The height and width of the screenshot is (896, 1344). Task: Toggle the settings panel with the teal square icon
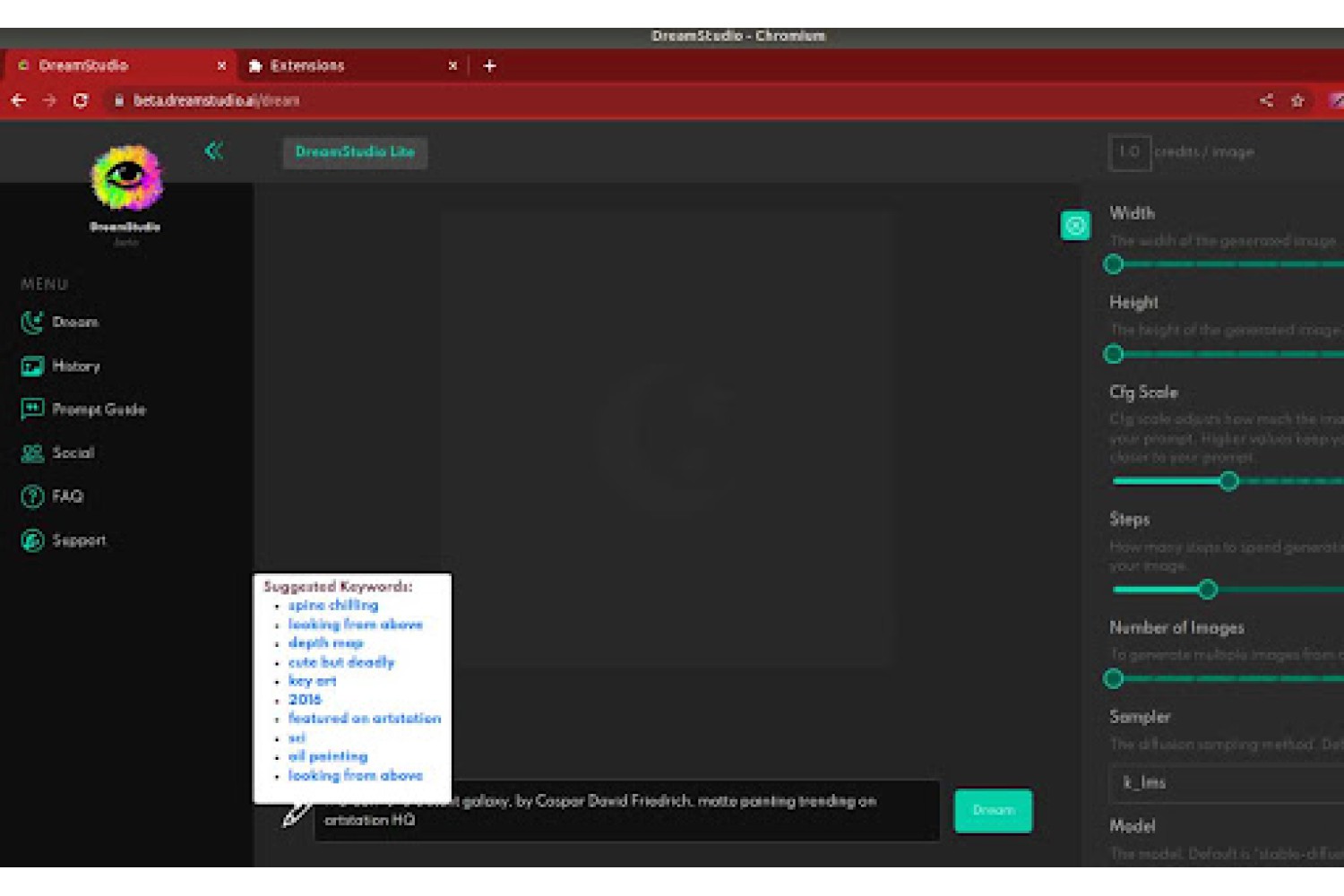point(1075,226)
